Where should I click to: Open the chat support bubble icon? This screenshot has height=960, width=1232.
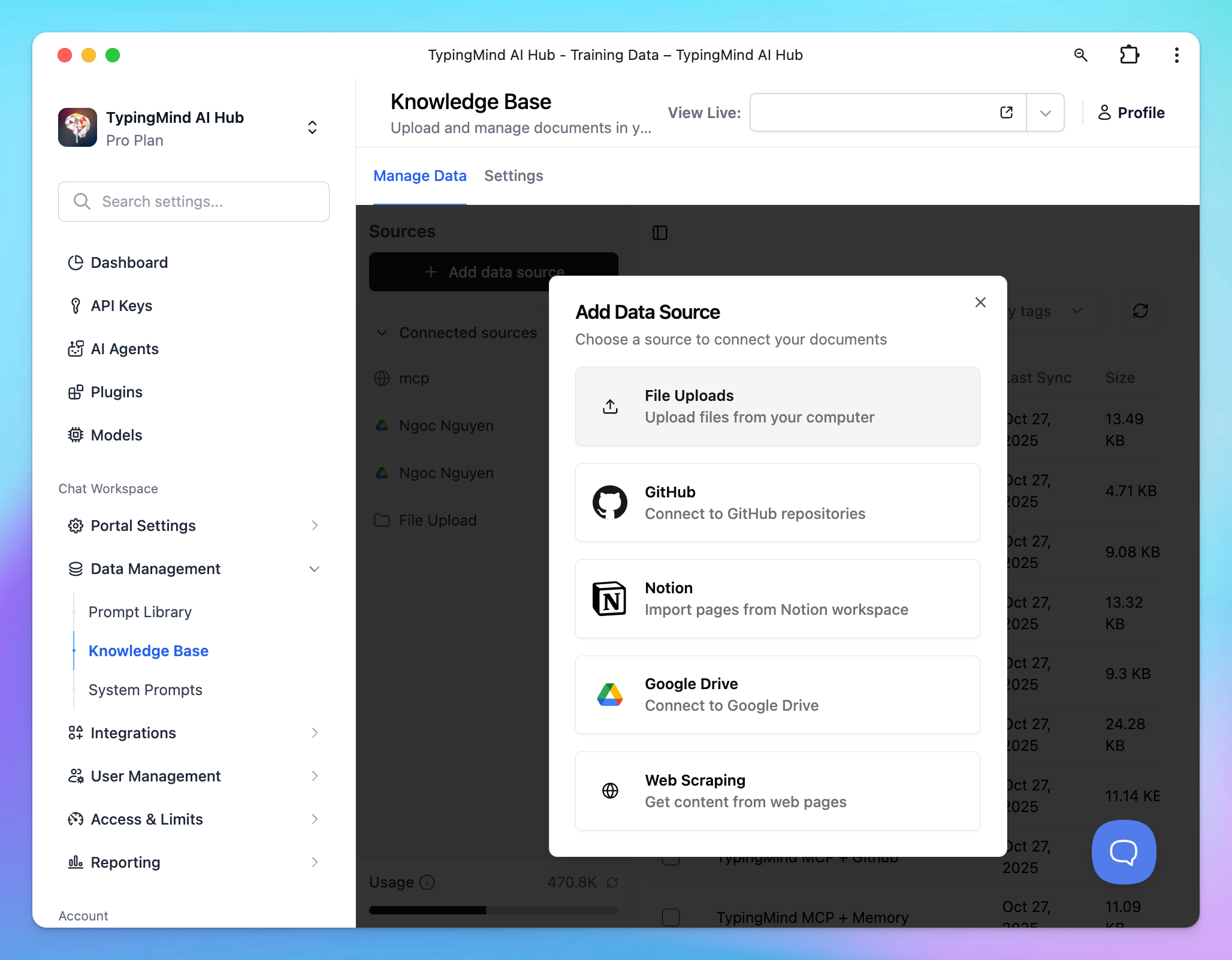(x=1124, y=852)
